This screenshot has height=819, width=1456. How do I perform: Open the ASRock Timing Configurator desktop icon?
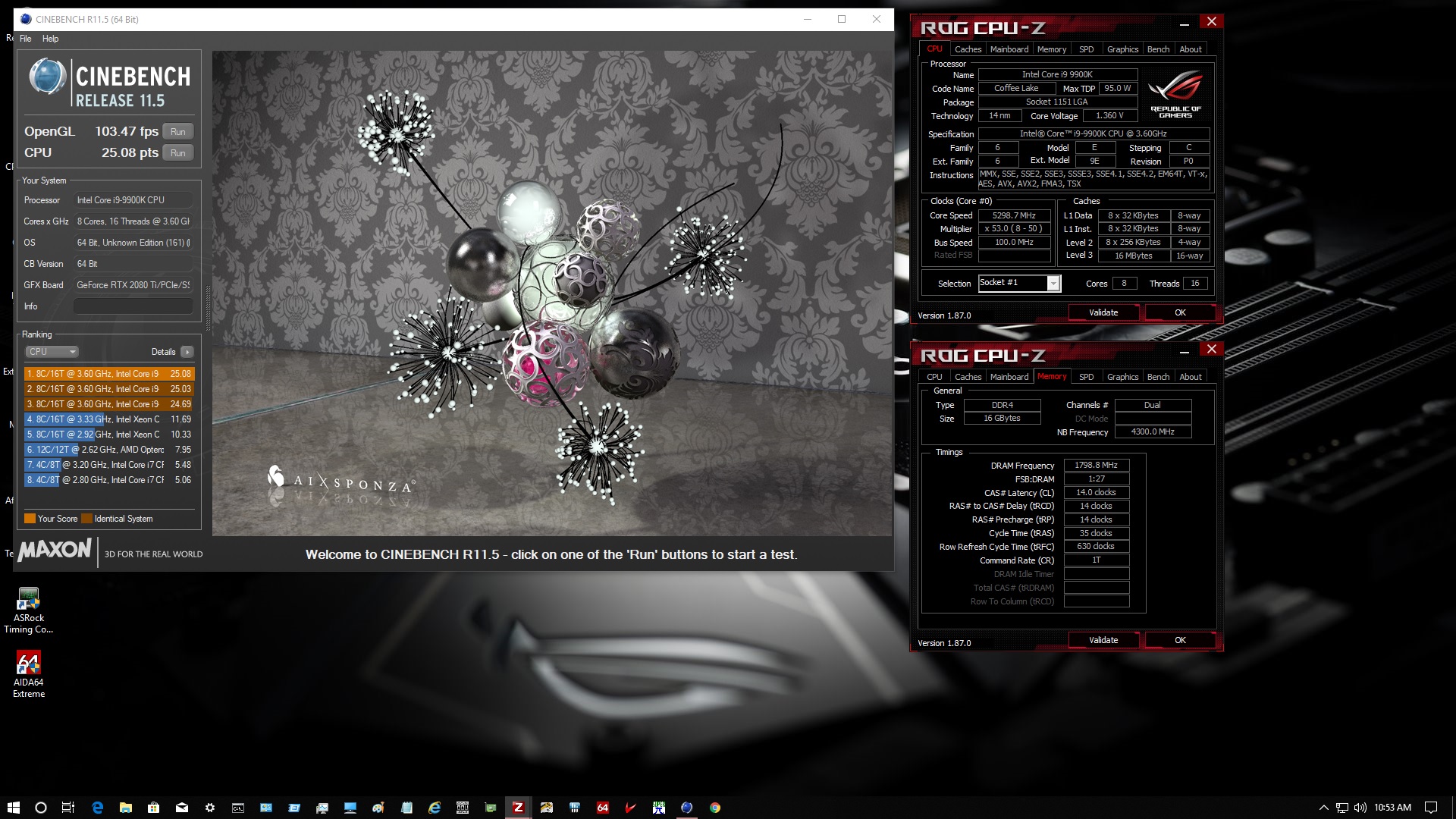click(28, 610)
